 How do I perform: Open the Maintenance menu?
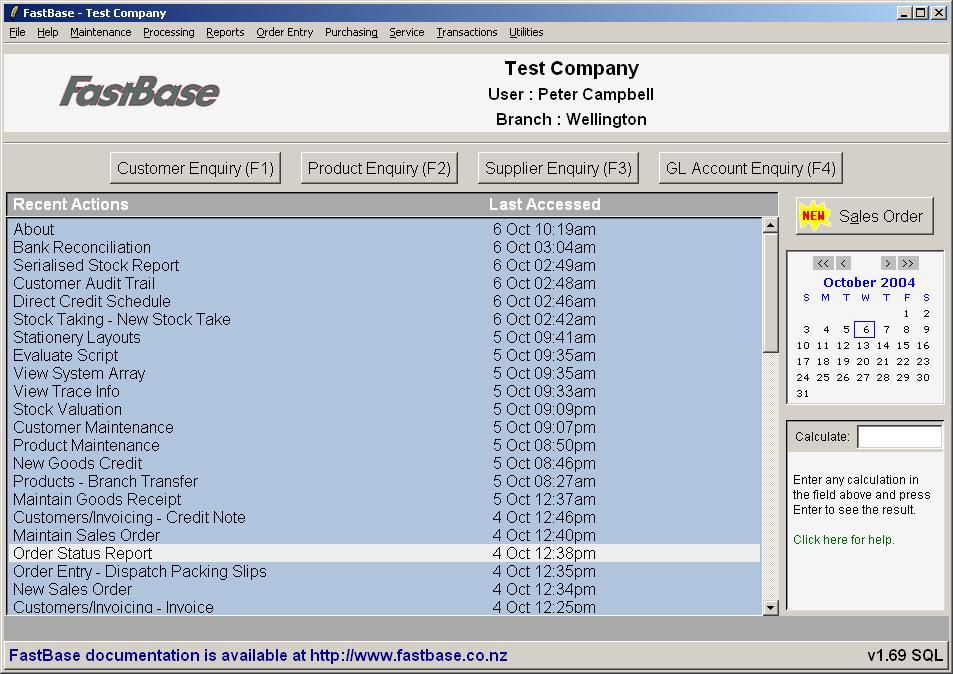coord(100,32)
